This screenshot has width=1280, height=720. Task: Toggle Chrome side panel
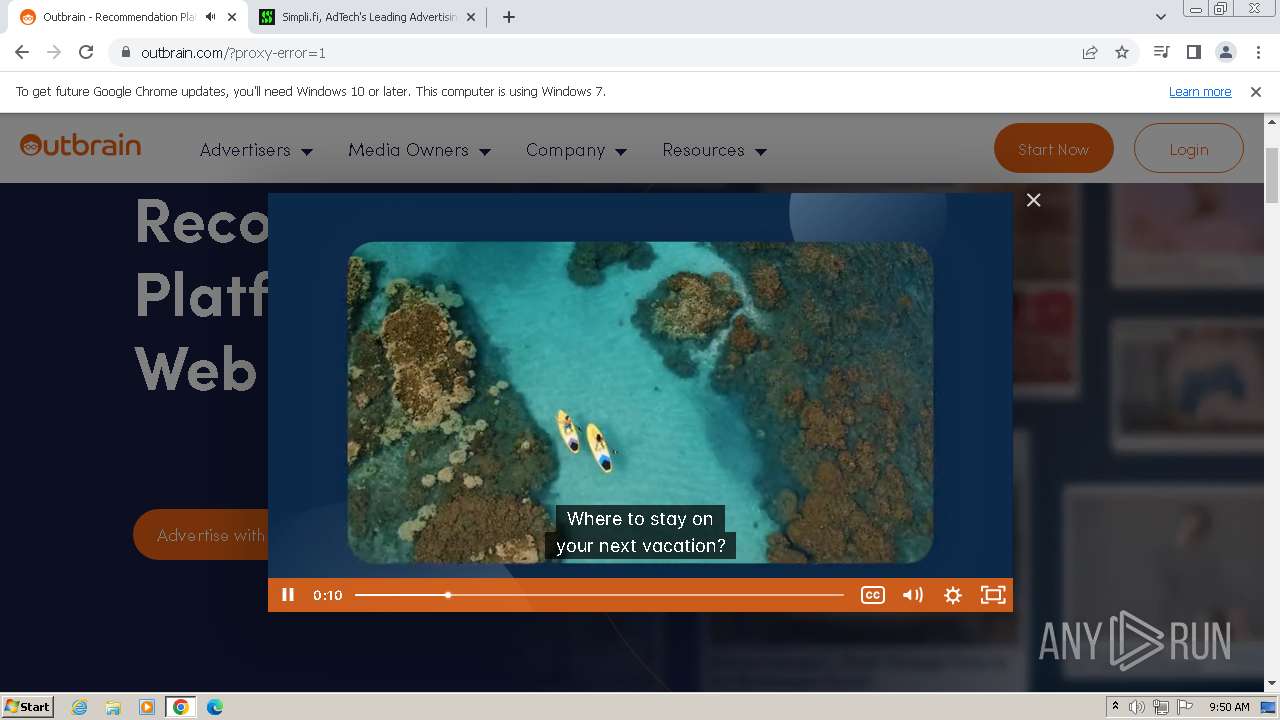point(1193,52)
